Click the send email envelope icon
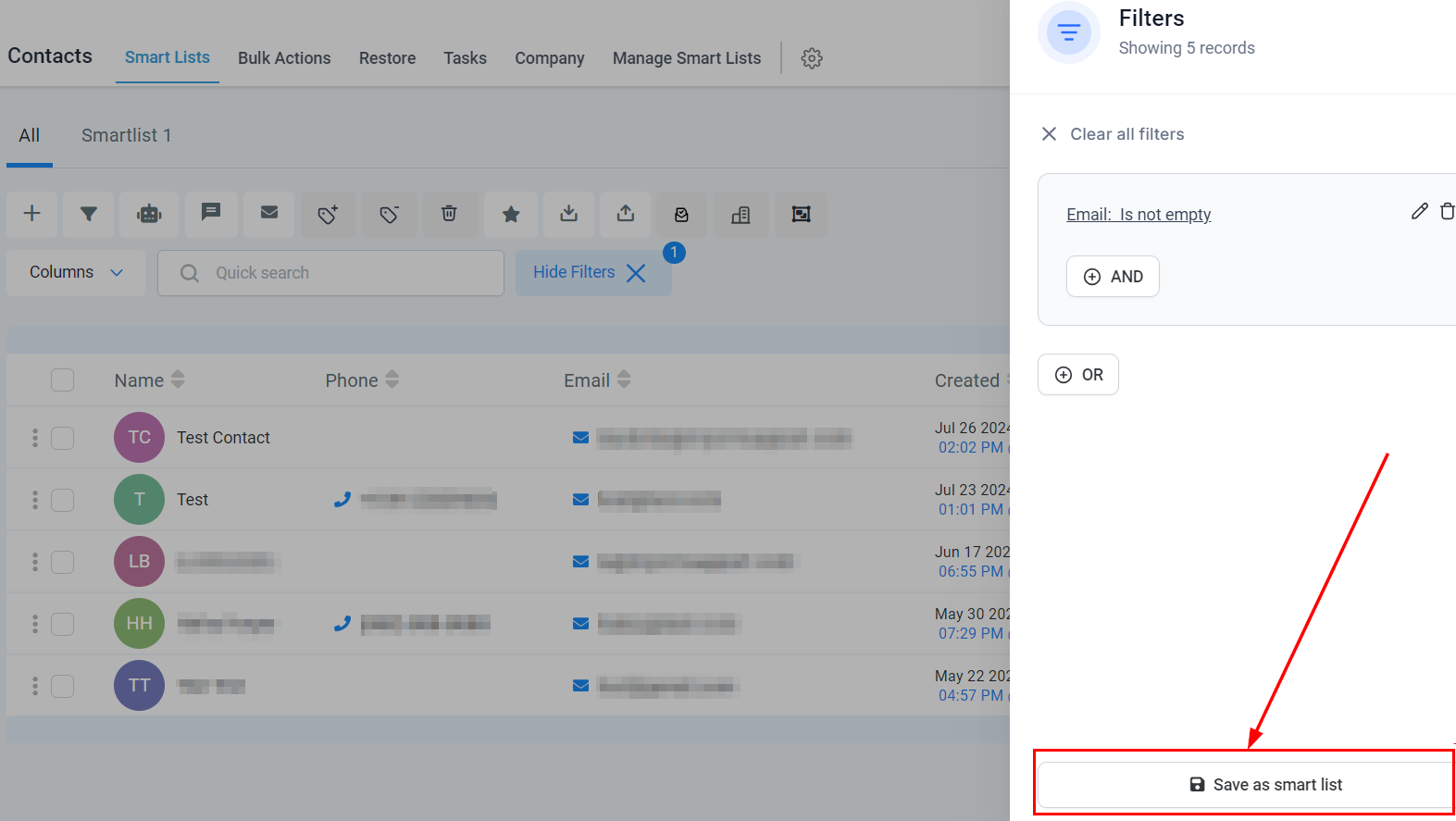 pyautogui.click(x=269, y=214)
